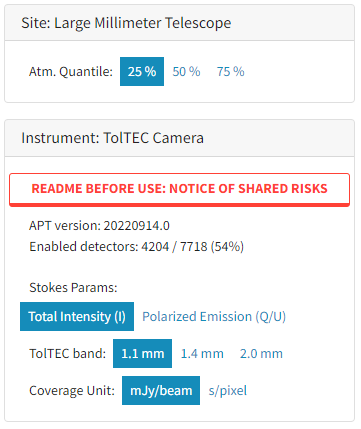
Task: Click the Large Millimeter Telescope site panel body
Action: tap(179, 71)
